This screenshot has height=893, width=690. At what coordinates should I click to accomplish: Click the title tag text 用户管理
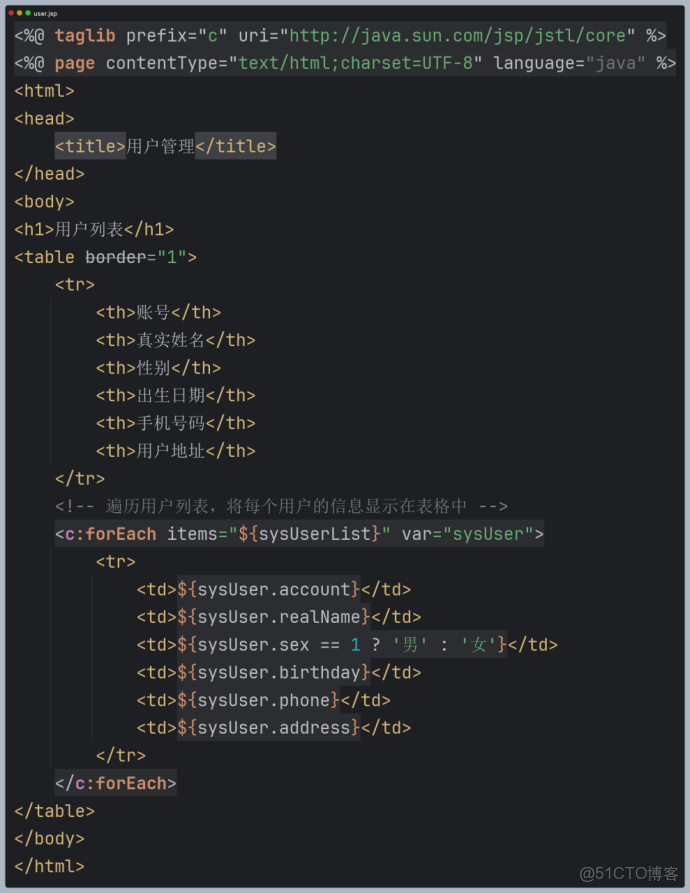[160, 146]
